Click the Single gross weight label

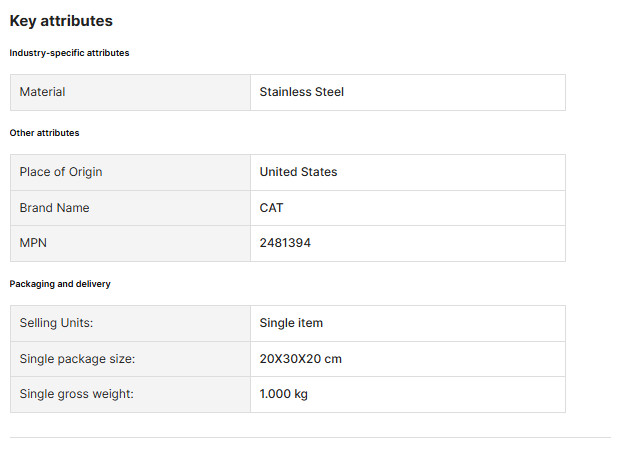pos(77,394)
